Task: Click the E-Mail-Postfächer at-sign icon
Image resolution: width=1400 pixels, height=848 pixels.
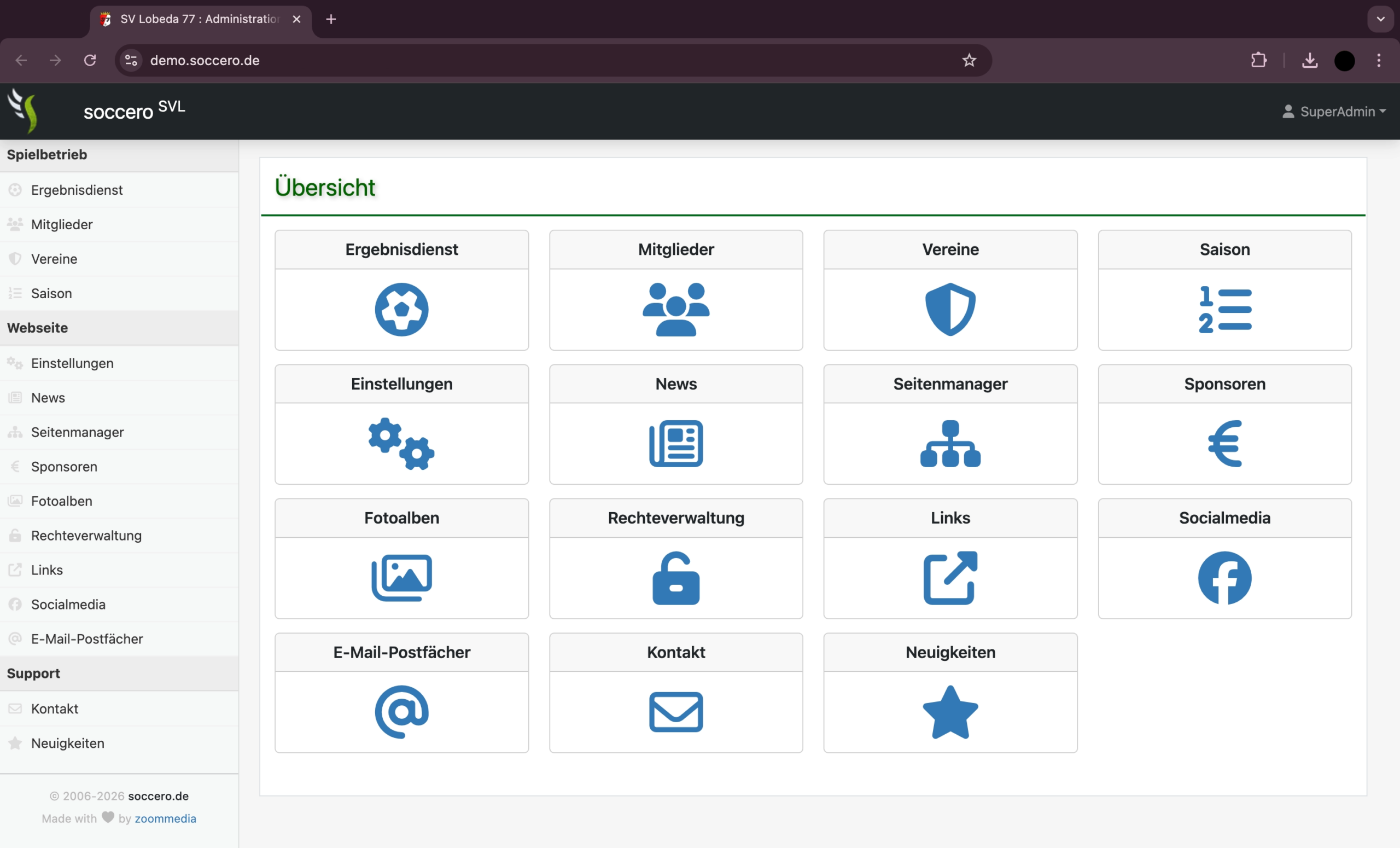Action: point(401,713)
